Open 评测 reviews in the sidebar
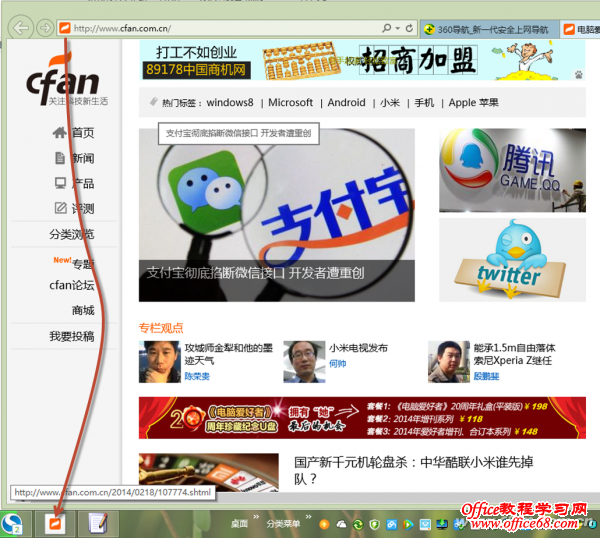 point(83,209)
